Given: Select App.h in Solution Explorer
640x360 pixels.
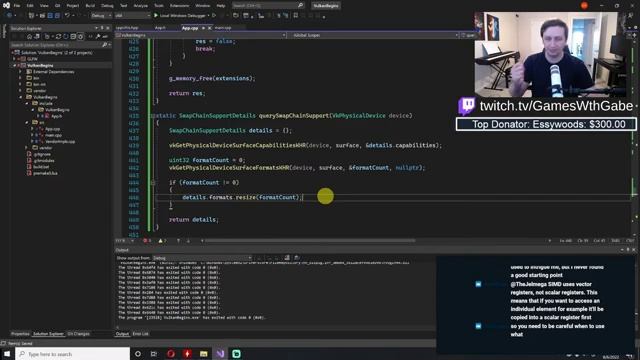Looking at the screenshot, I should (x=56, y=116).
